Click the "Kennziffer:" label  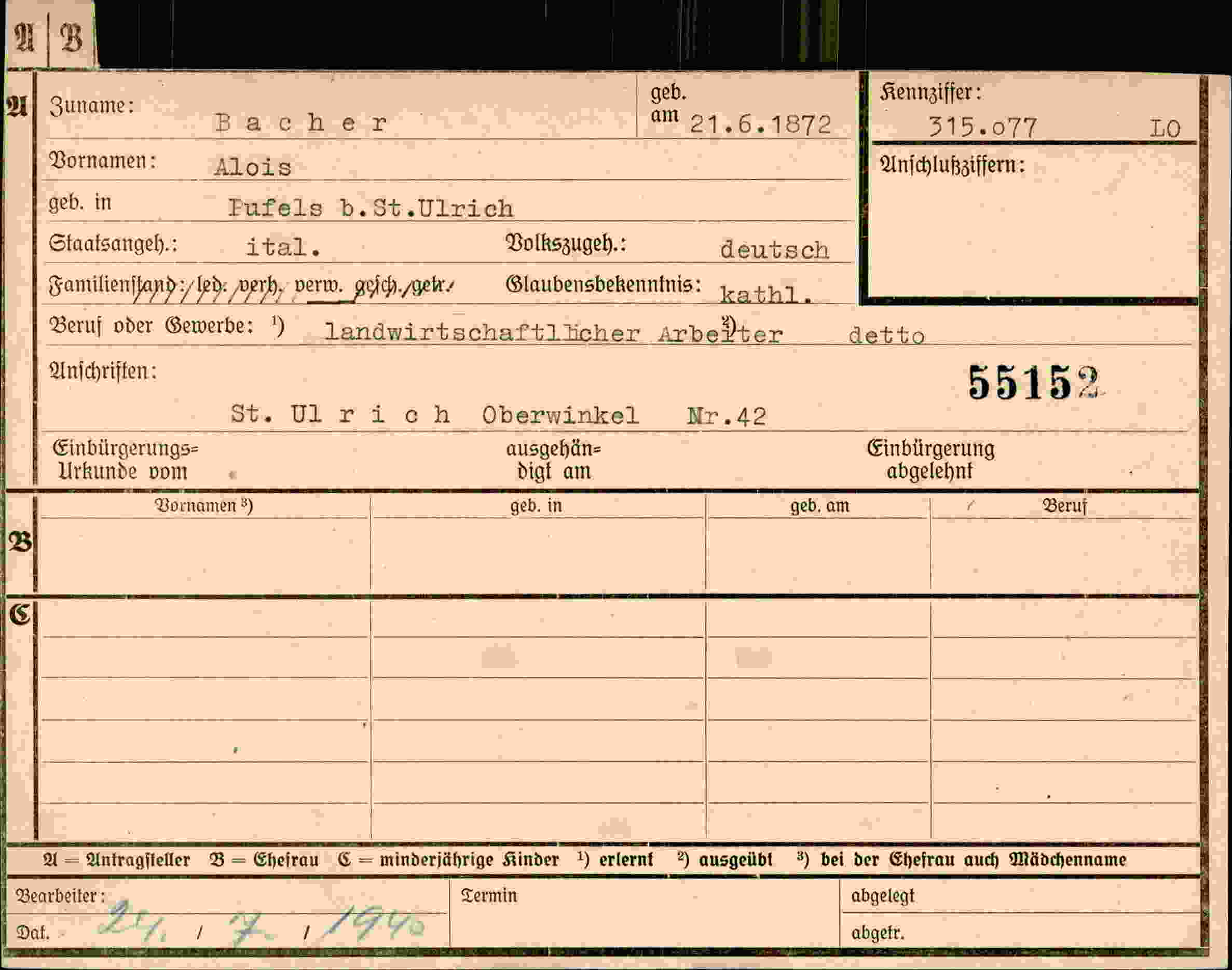(931, 92)
